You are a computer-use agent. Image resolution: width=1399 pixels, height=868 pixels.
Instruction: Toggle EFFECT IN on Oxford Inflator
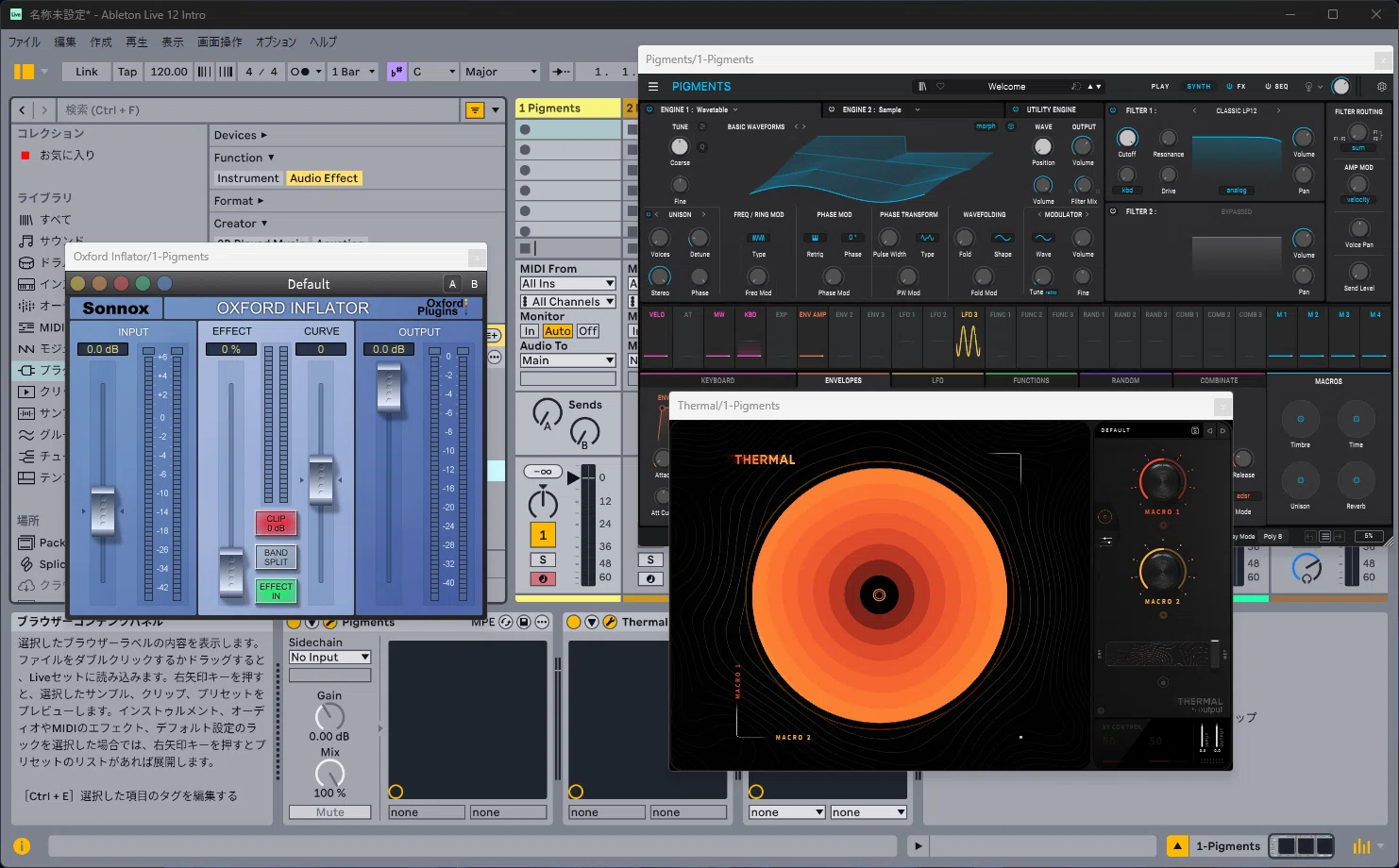pyautogui.click(x=276, y=591)
